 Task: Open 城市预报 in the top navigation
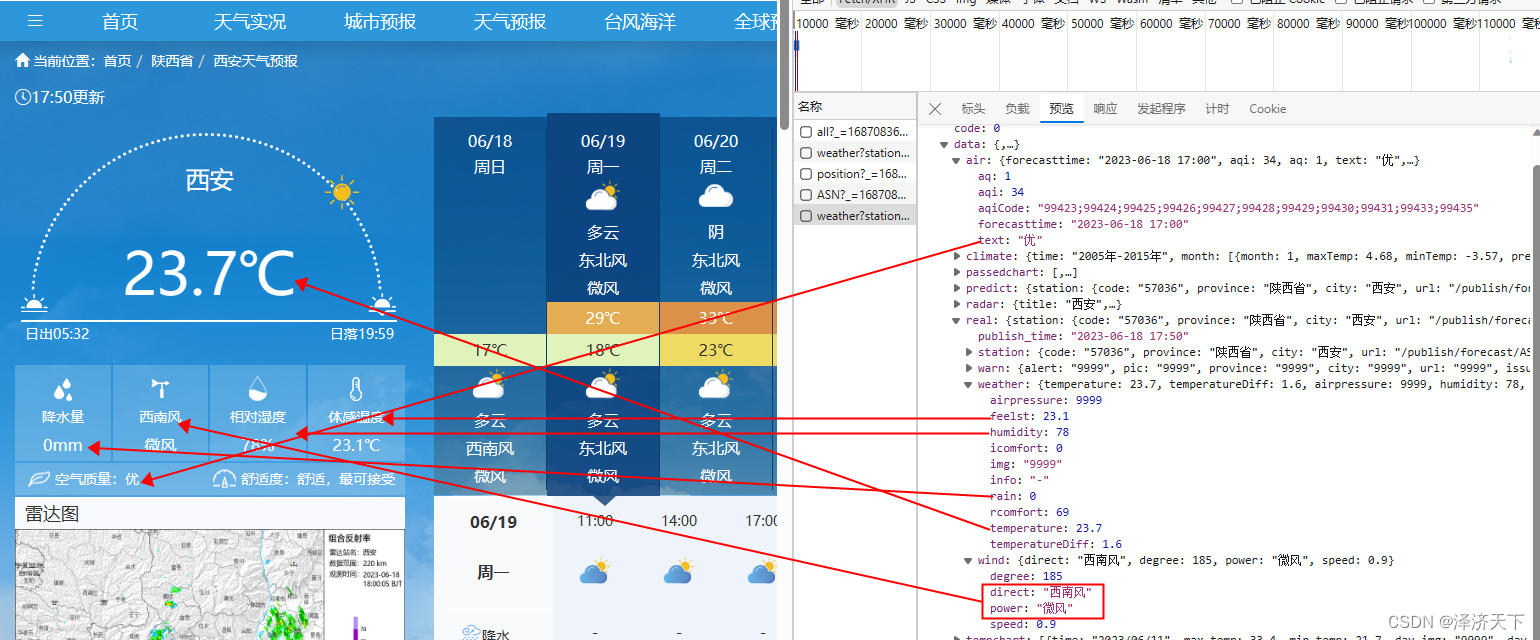pyautogui.click(x=380, y=21)
